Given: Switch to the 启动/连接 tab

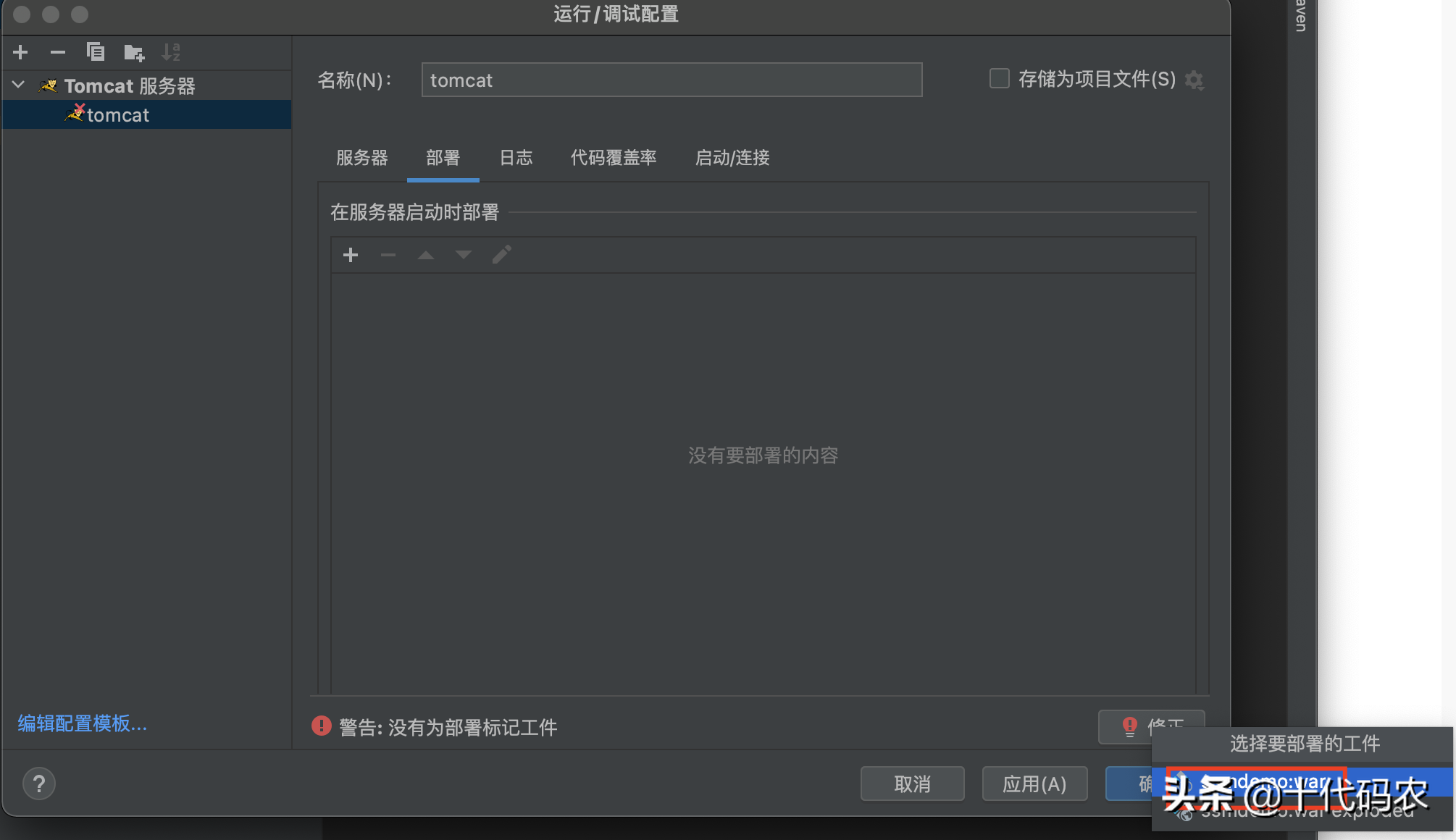Looking at the screenshot, I should [733, 157].
